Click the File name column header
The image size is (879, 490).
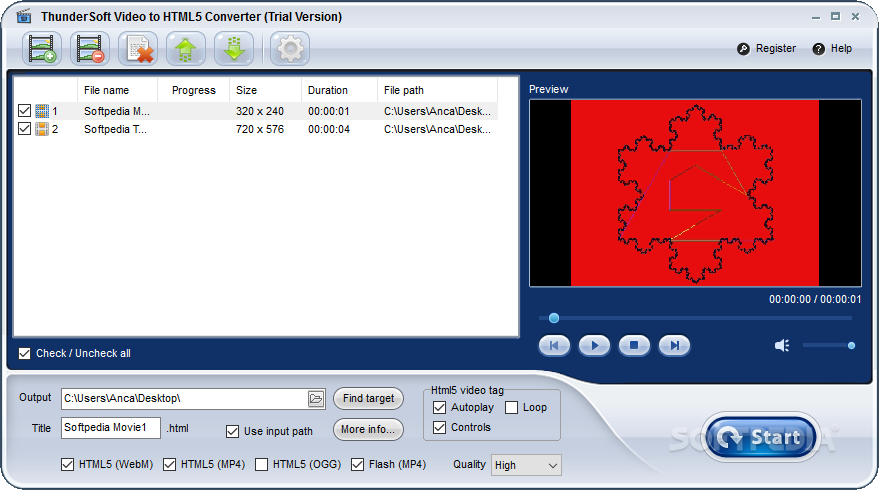pyautogui.click(x=117, y=90)
